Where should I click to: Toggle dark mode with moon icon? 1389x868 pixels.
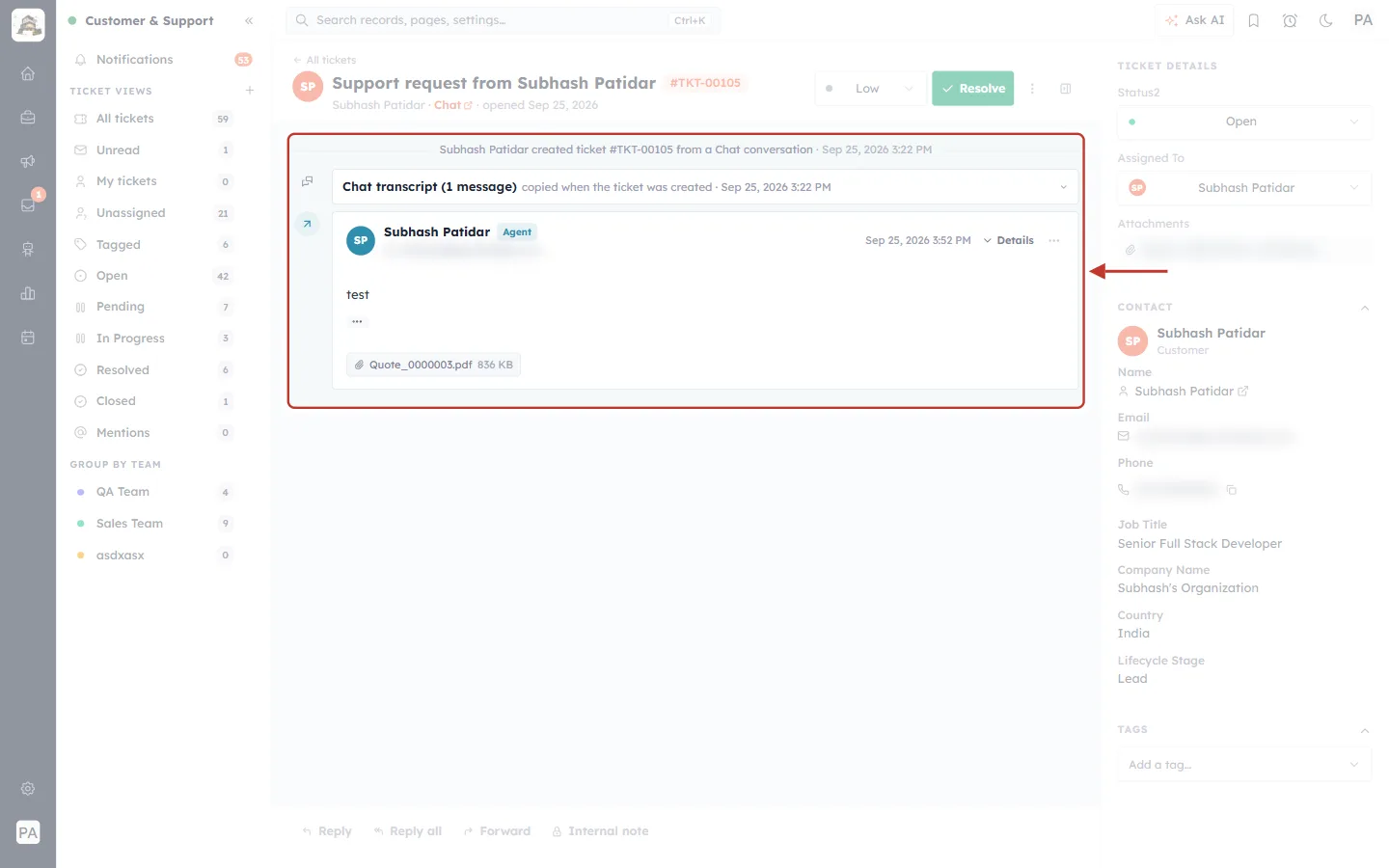1326,20
